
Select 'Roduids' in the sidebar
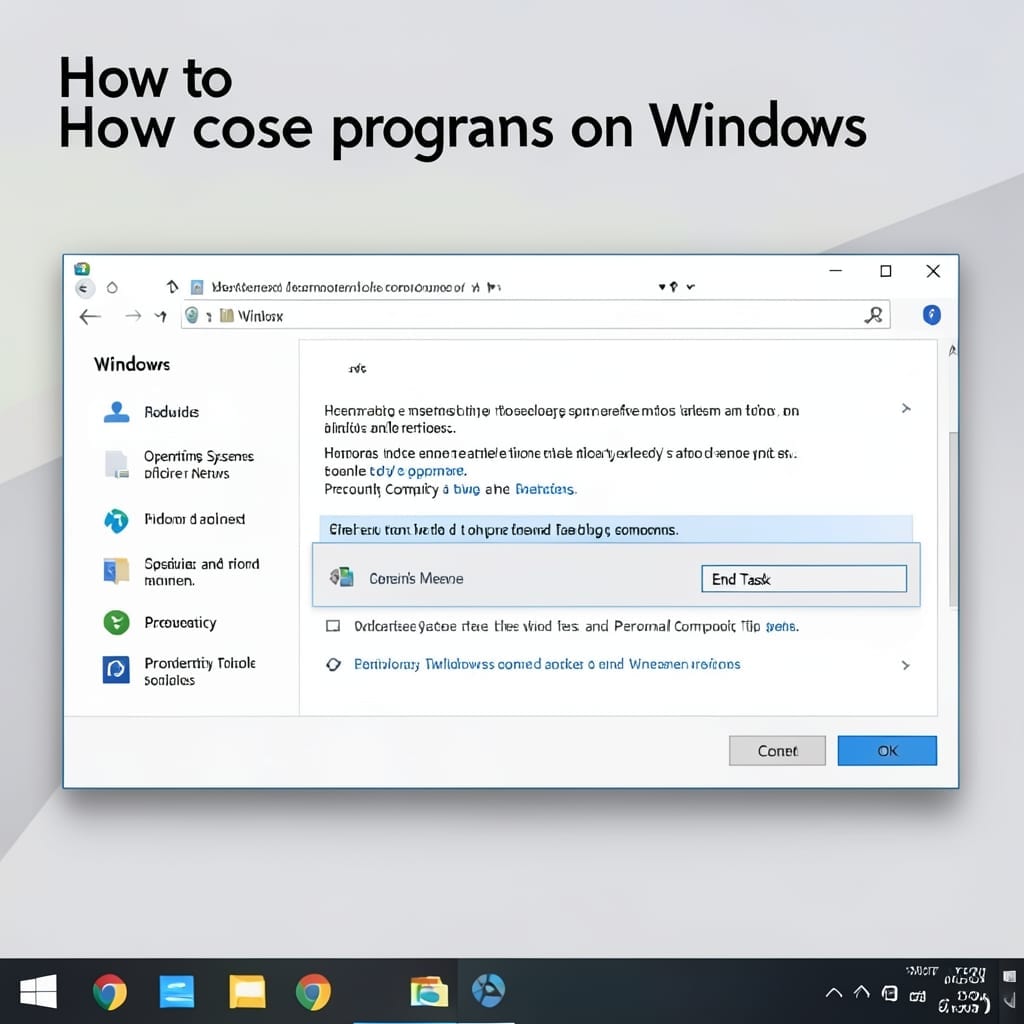click(171, 412)
